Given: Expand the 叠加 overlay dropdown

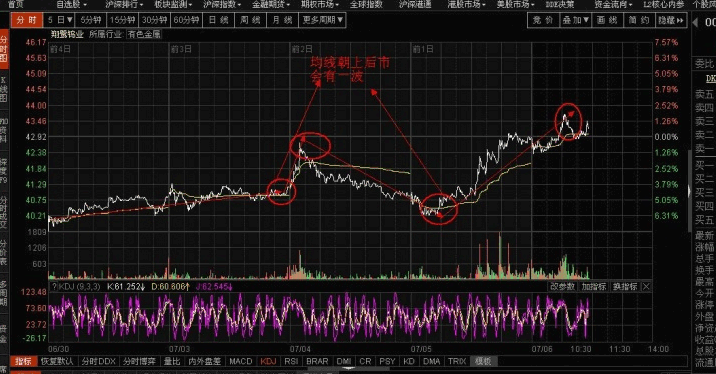Looking at the screenshot, I should (x=575, y=20).
